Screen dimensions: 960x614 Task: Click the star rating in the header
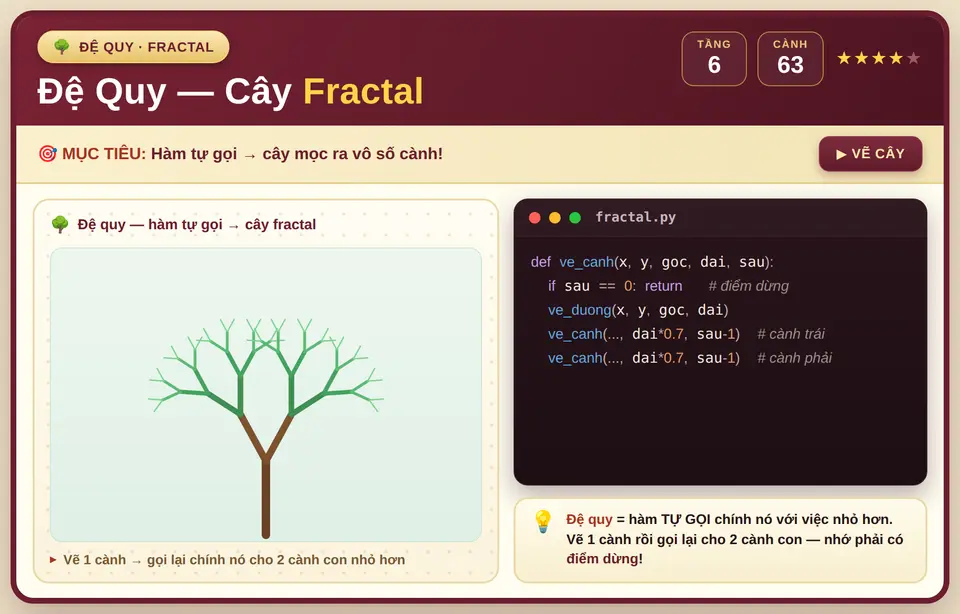[x=879, y=58]
